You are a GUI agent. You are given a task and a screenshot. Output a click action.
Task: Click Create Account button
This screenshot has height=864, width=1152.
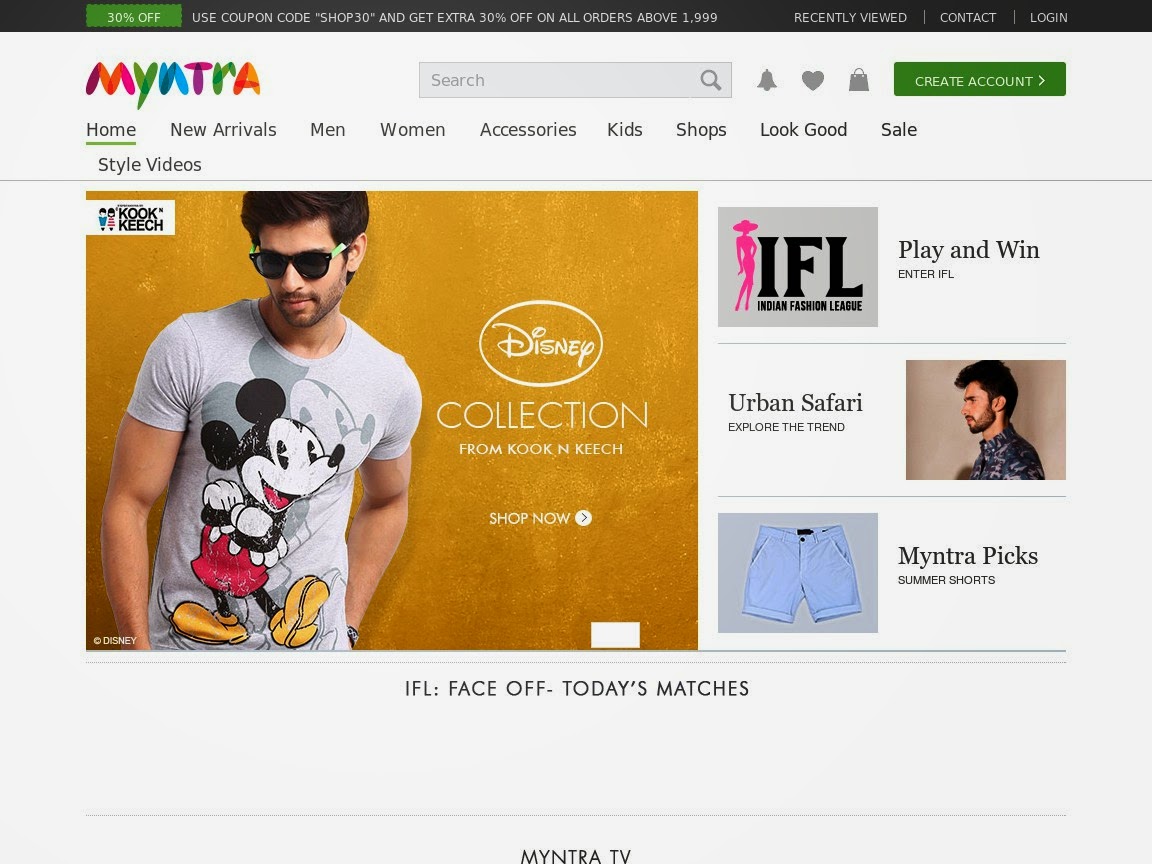click(x=979, y=79)
